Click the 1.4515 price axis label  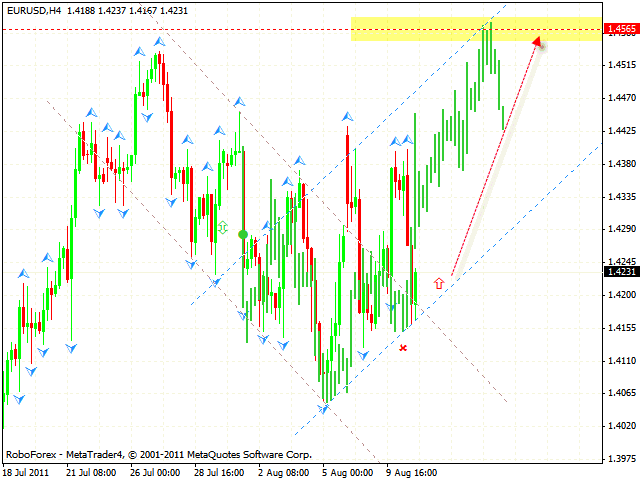click(622, 65)
